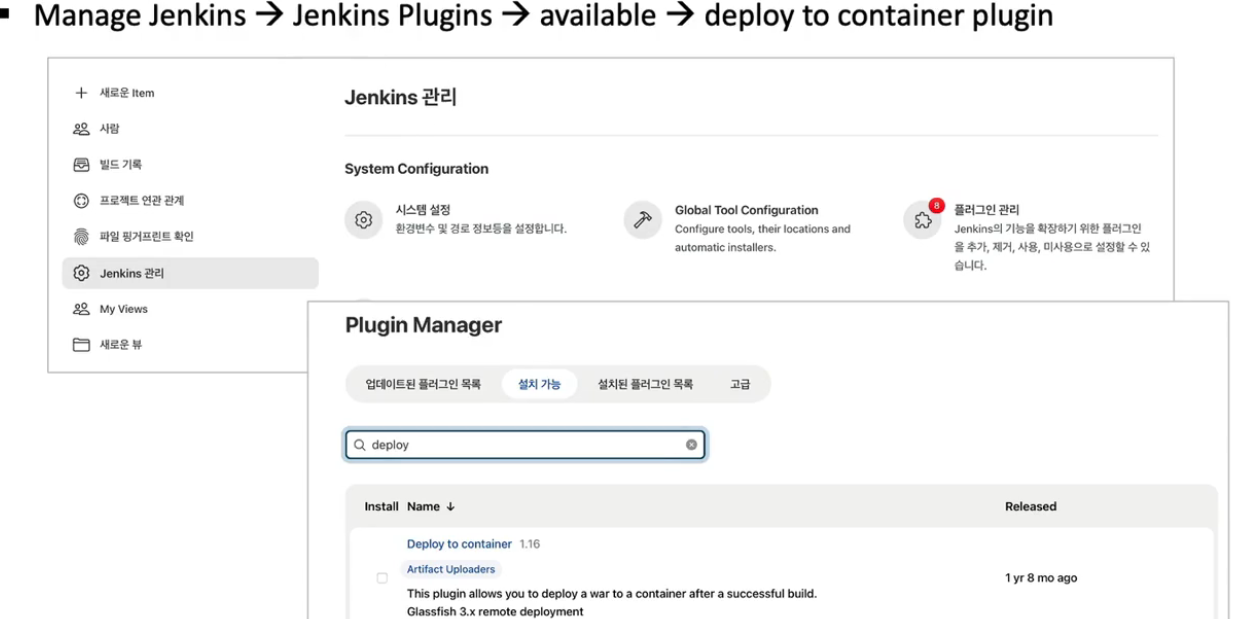Click the 프로젝트 연관 관계 circle icon

81,201
